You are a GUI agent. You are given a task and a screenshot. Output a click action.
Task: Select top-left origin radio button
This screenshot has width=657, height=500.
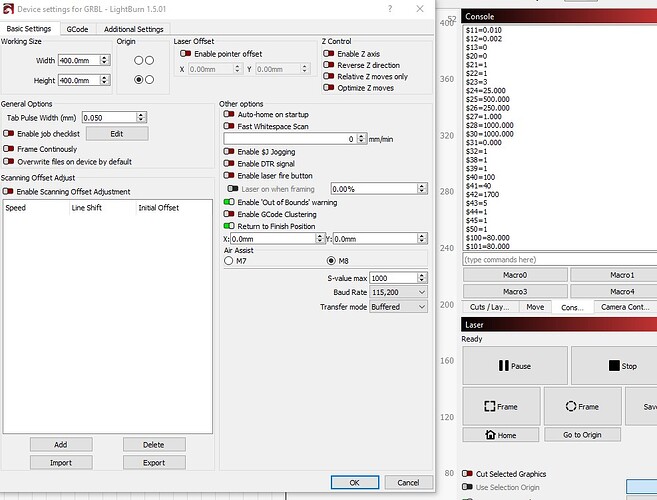139,60
